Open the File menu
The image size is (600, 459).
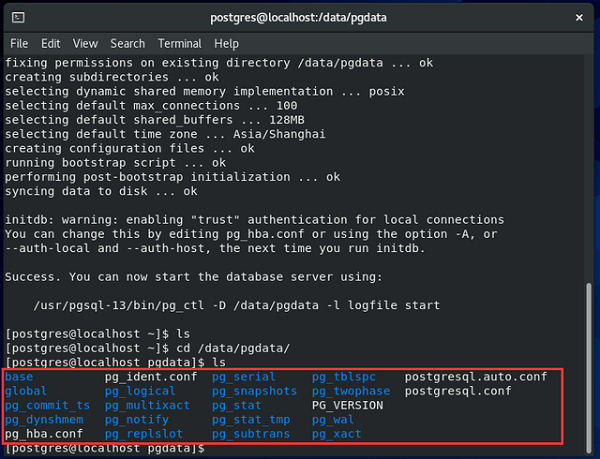[x=19, y=44]
